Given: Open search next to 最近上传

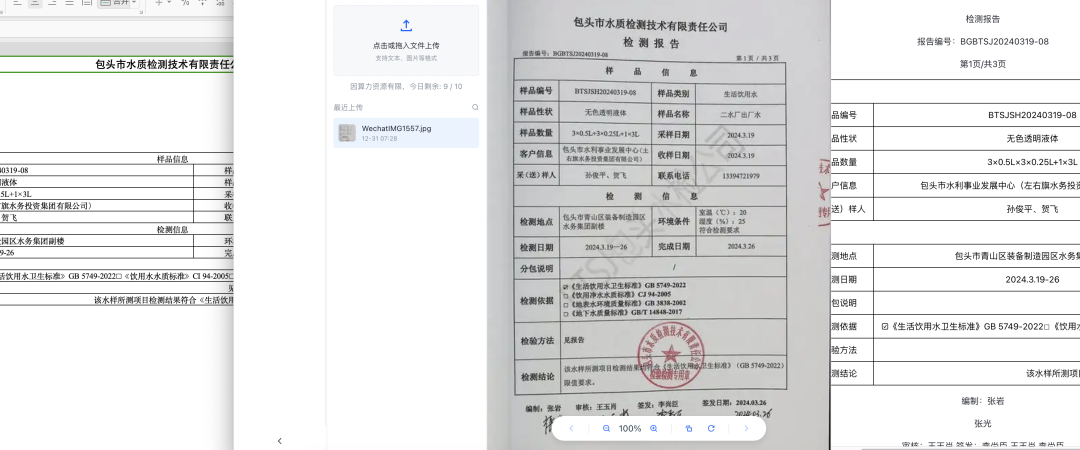Looking at the screenshot, I should [475, 108].
